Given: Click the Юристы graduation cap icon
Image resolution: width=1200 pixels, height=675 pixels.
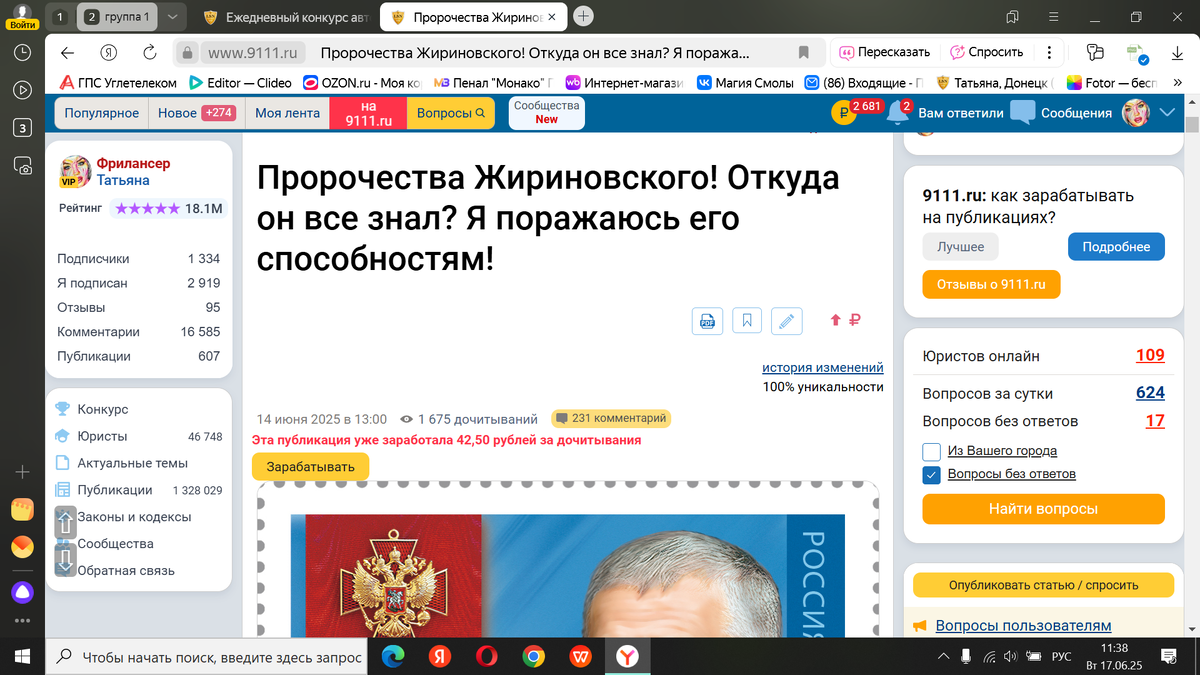Looking at the screenshot, I should coord(63,436).
